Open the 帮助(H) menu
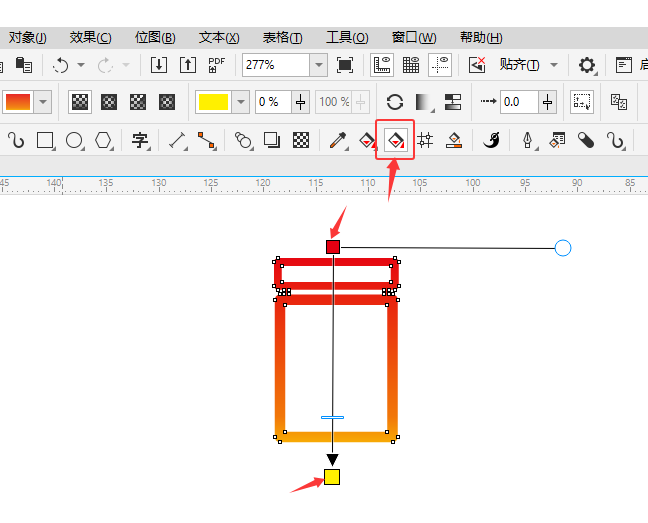 click(x=481, y=38)
